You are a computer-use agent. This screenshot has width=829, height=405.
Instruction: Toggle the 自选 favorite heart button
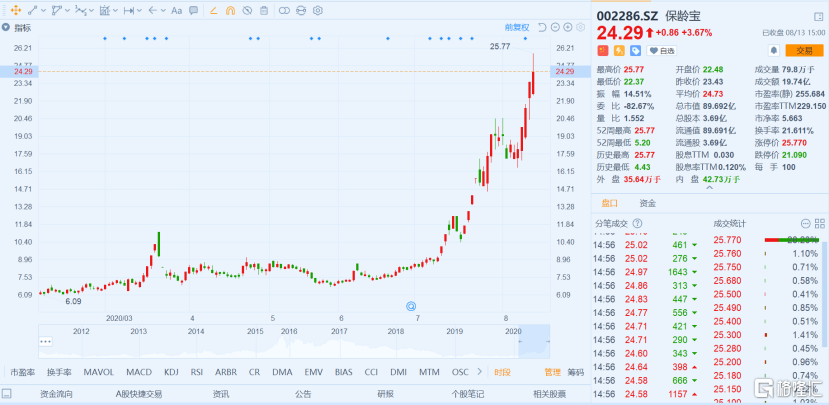coord(661,51)
